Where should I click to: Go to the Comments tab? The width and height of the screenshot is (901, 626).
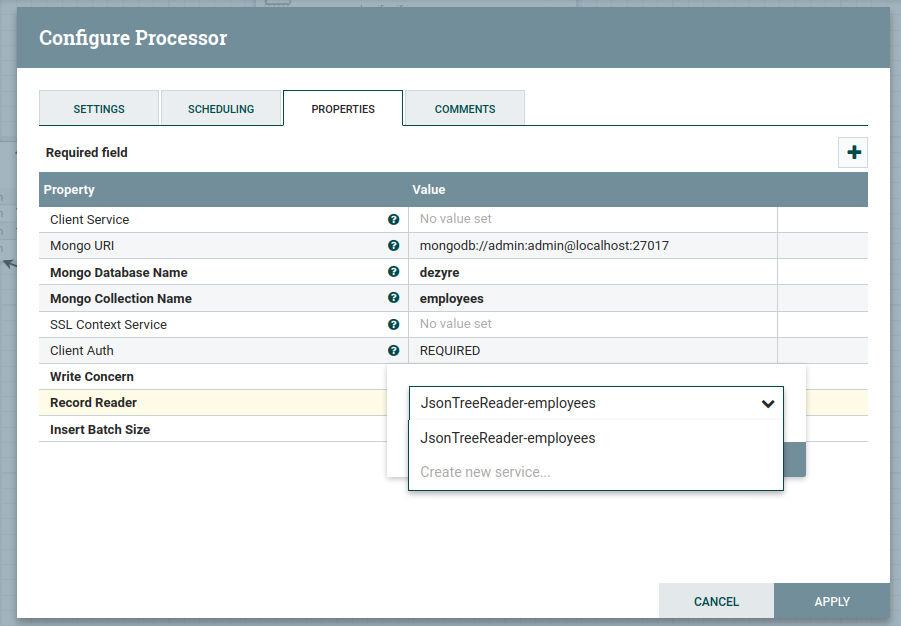point(464,109)
